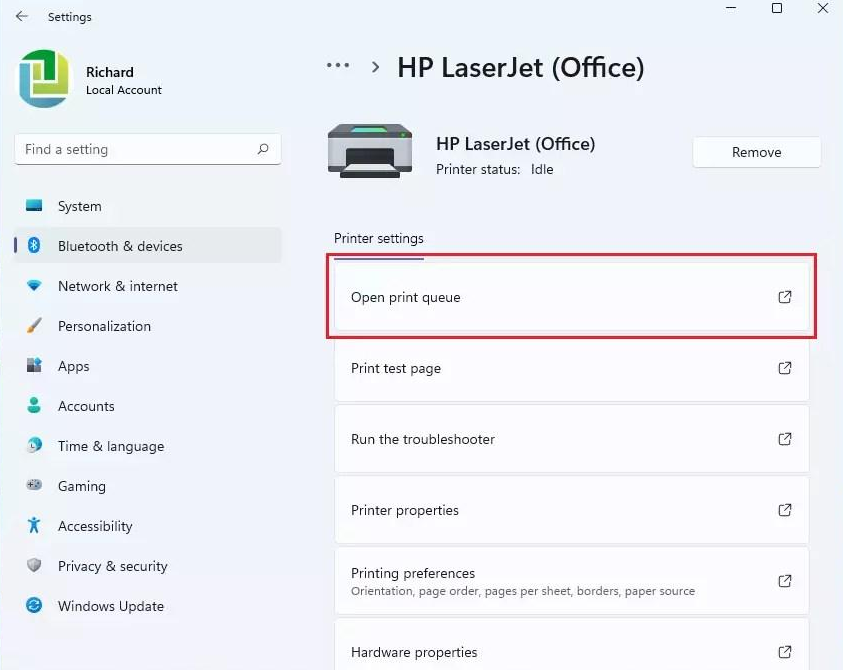Click the Richard account name
Viewport: 843px width, 670px height.
tap(110, 72)
